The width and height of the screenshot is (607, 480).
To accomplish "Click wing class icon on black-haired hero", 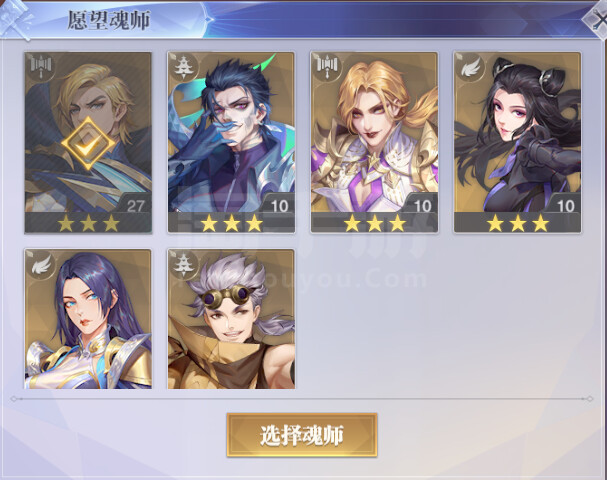I will click(x=470, y=66).
